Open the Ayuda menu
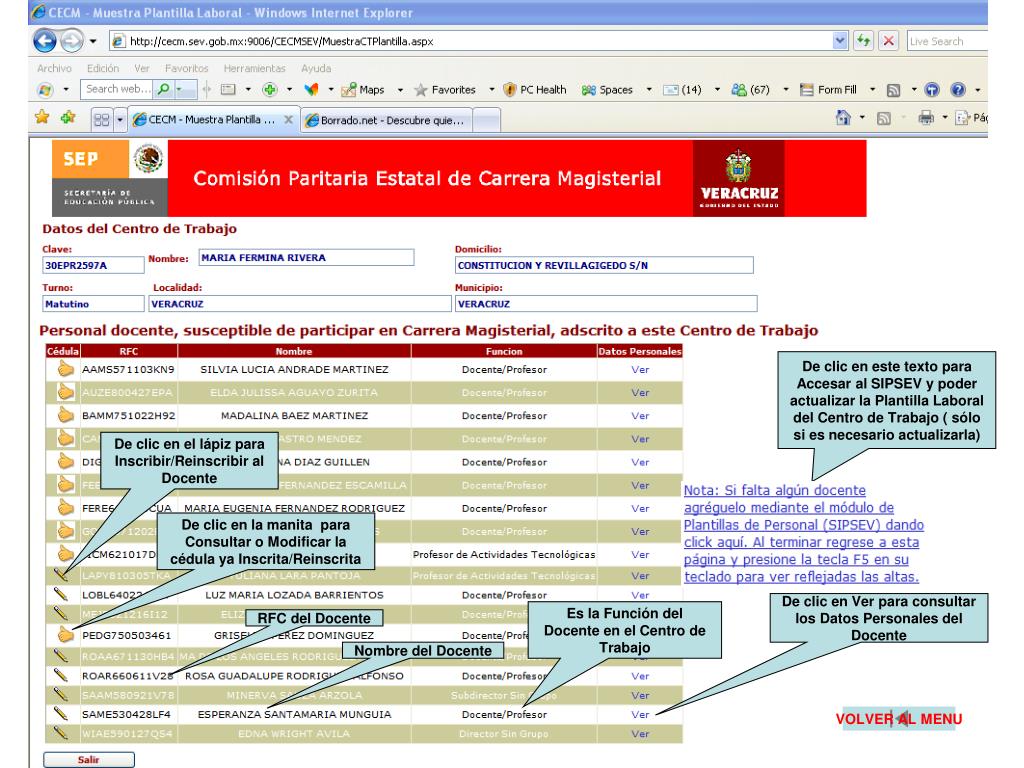This screenshot has height=768, width=1024. [316, 68]
